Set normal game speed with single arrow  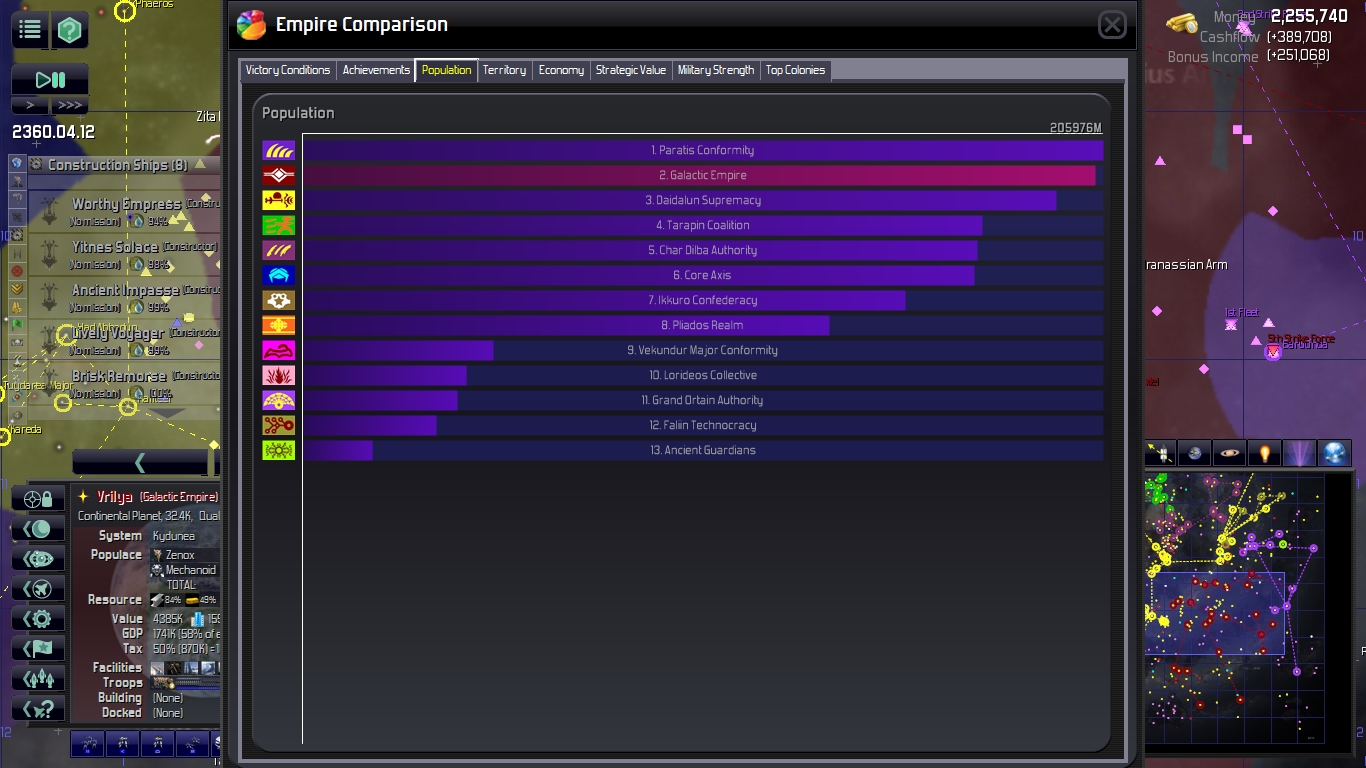30,105
